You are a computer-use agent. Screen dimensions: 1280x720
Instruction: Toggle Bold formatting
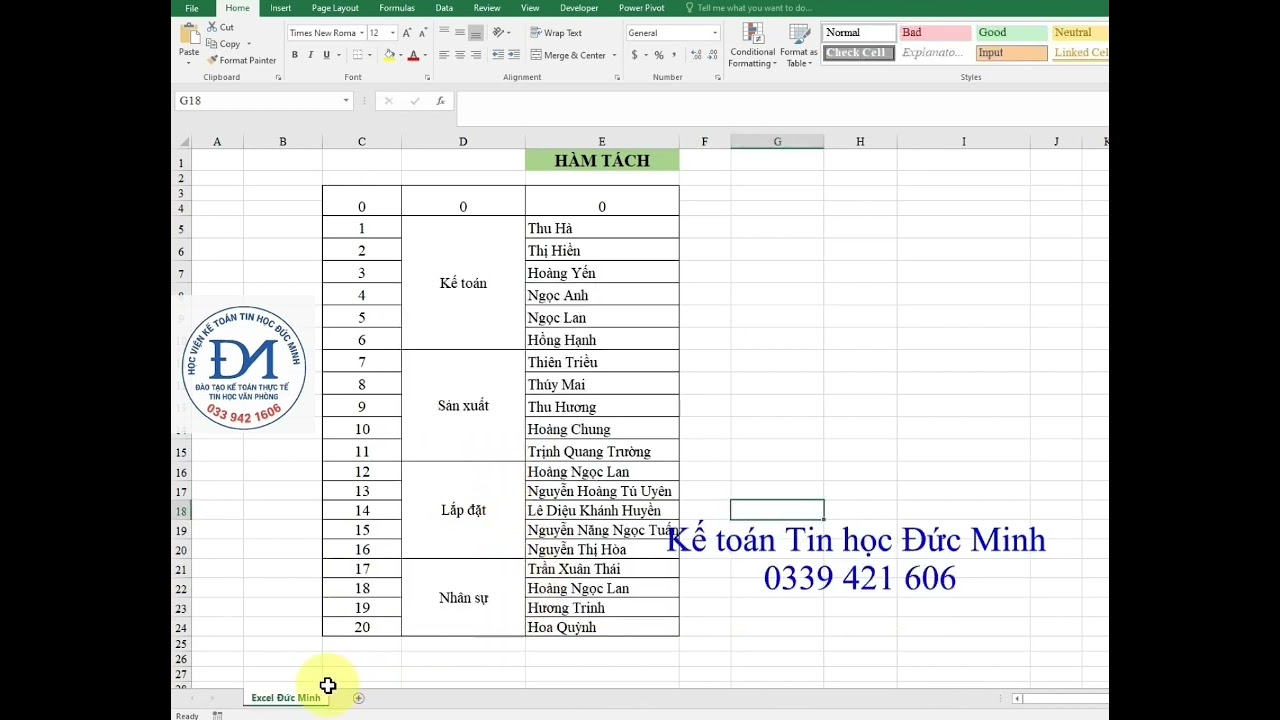click(295, 55)
